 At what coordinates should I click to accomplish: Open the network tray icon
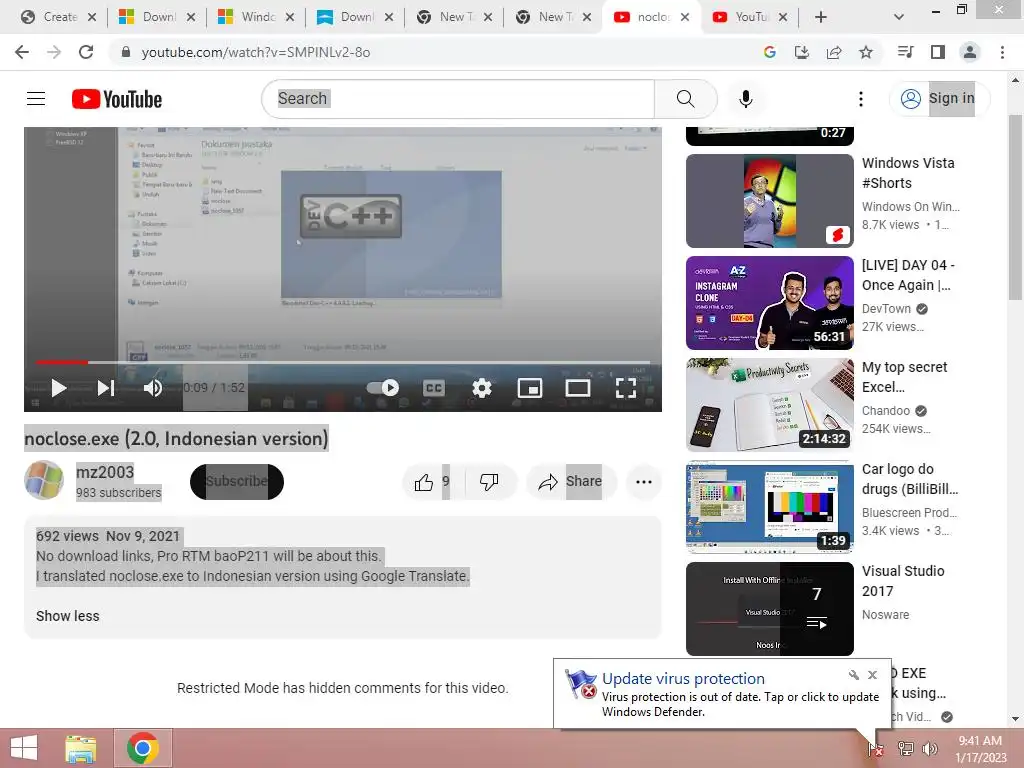coord(906,748)
